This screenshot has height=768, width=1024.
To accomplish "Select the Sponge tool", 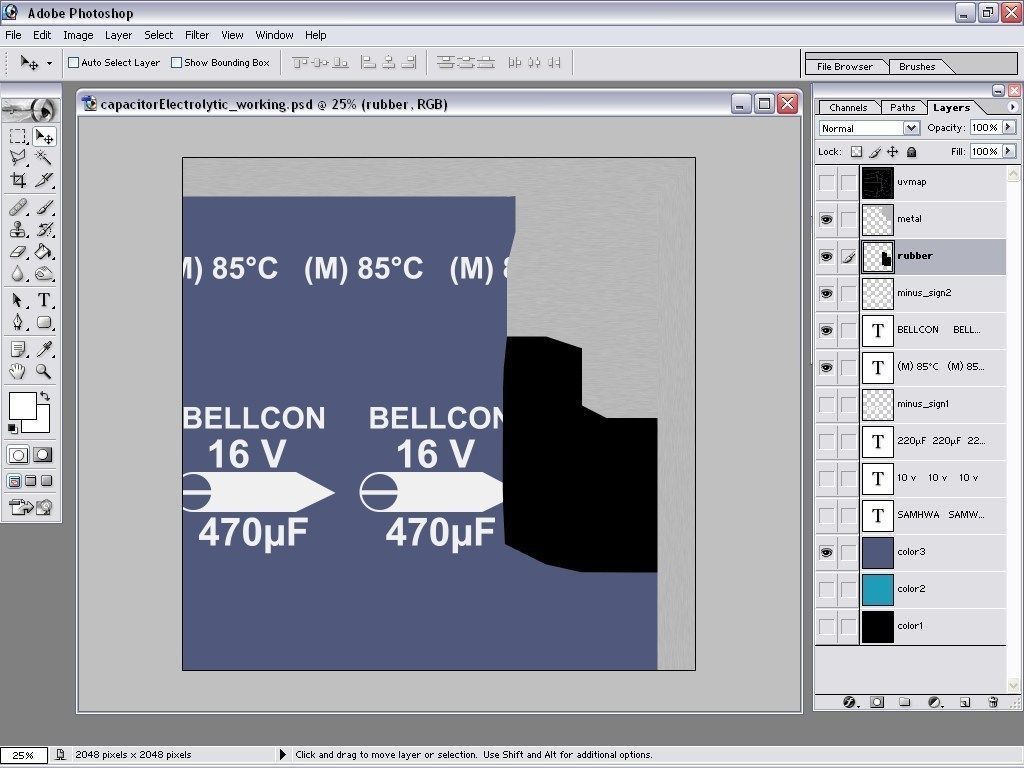I will [x=44, y=274].
